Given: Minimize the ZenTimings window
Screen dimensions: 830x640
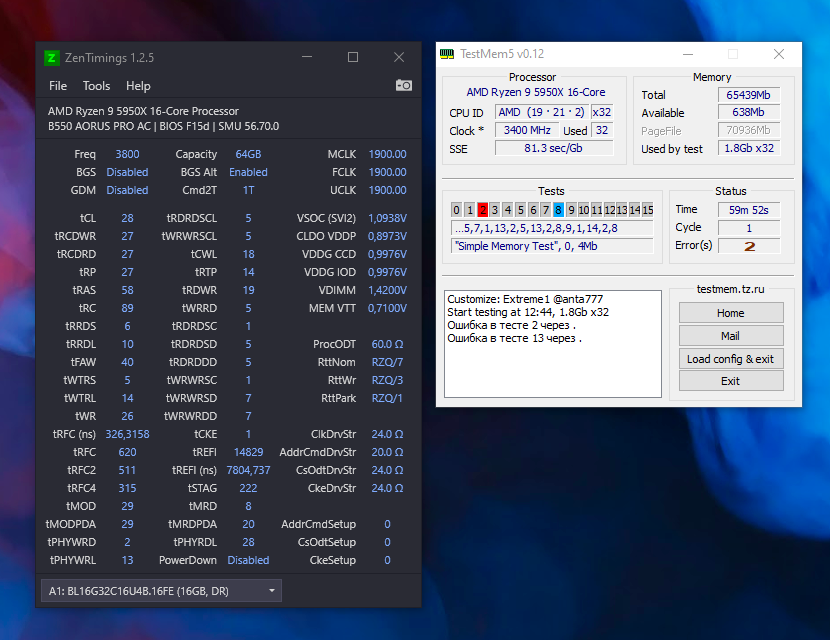Looking at the screenshot, I should pyautogui.click(x=307, y=57).
